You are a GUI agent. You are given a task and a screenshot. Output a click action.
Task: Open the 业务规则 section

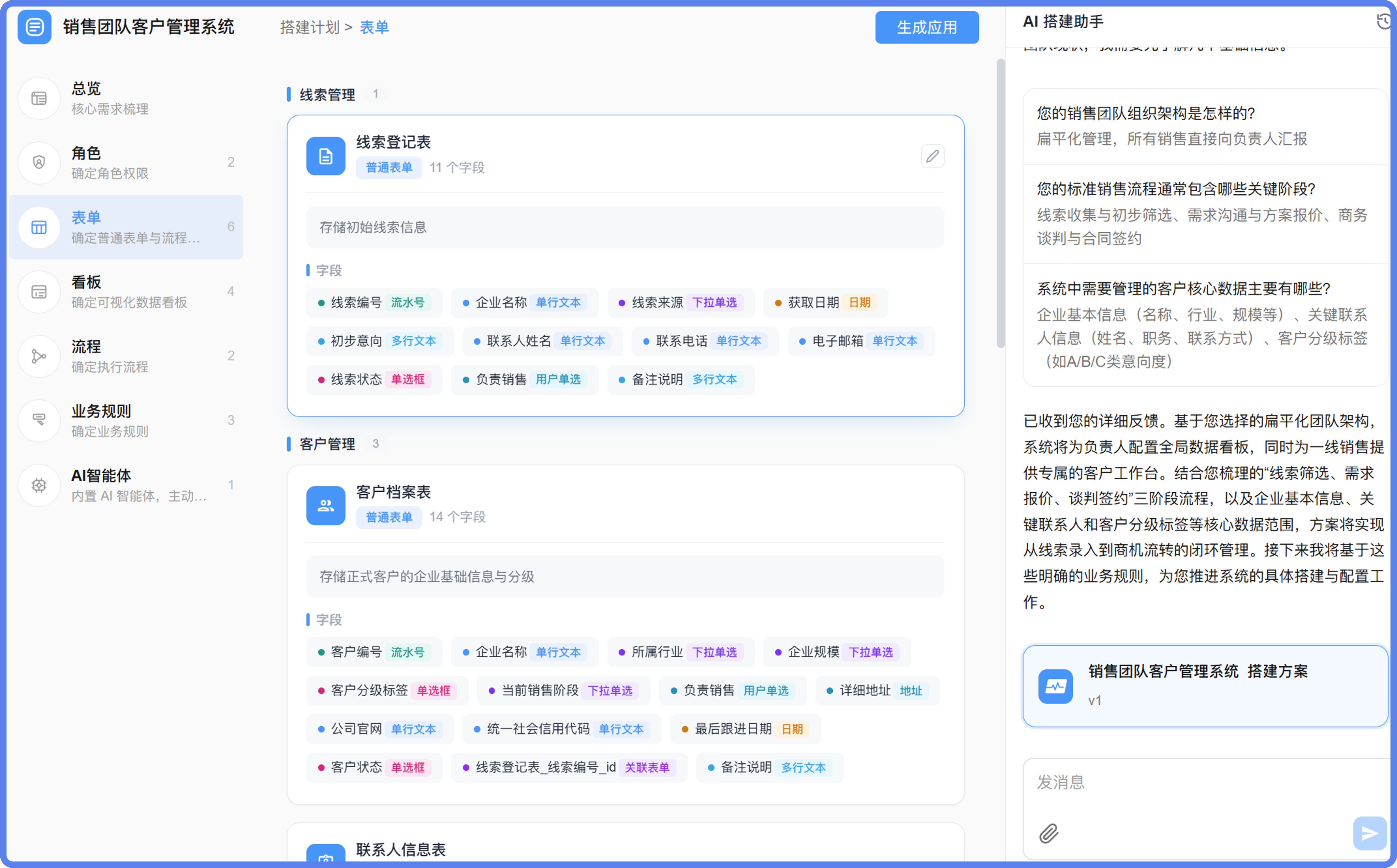(x=126, y=421)
